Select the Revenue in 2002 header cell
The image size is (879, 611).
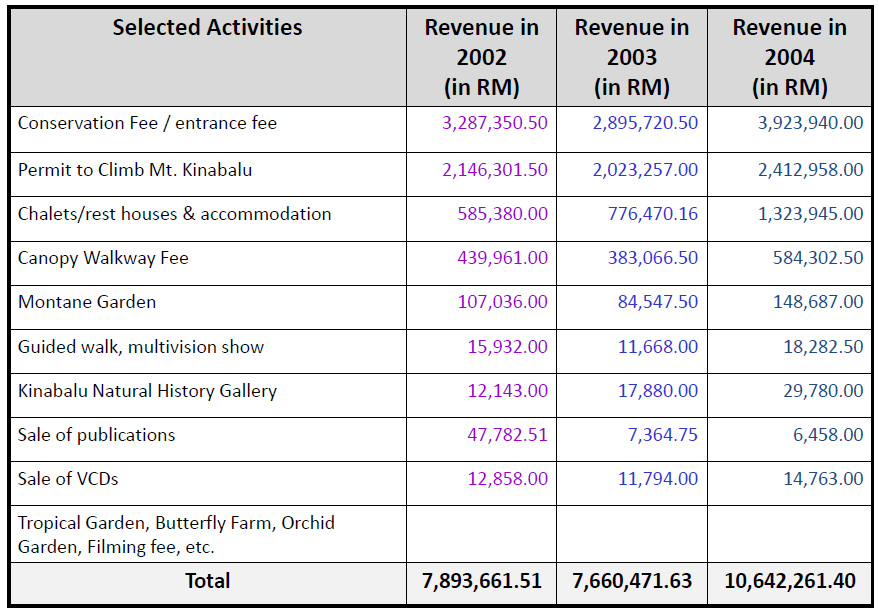(x=481, y=58)
